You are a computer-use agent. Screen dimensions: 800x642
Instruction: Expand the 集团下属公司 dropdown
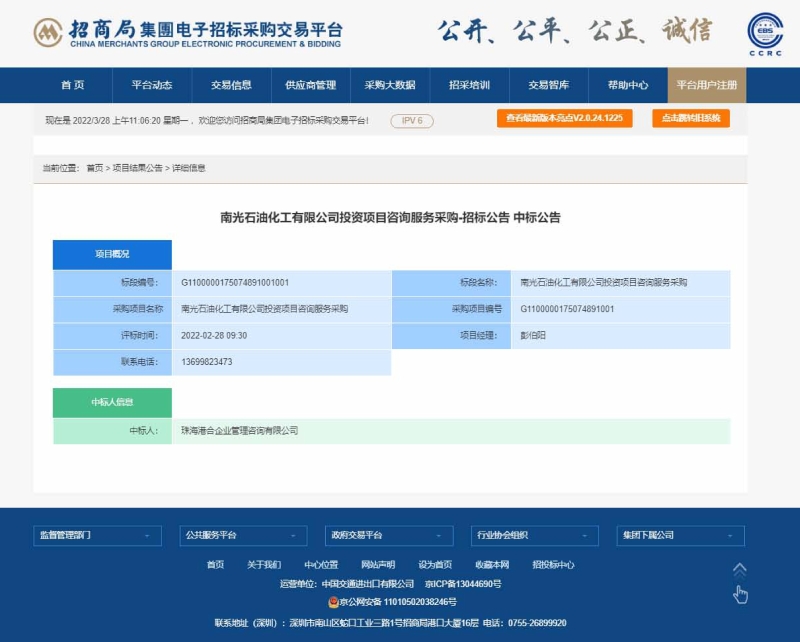(x=680, y=535)
